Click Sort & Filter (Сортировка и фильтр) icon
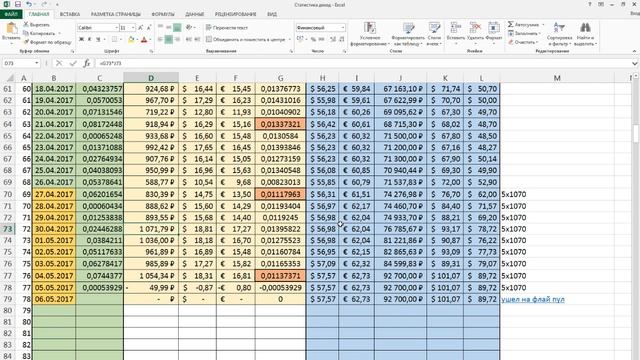Viewport: 640px width, 360px height. tap(559, 28)
